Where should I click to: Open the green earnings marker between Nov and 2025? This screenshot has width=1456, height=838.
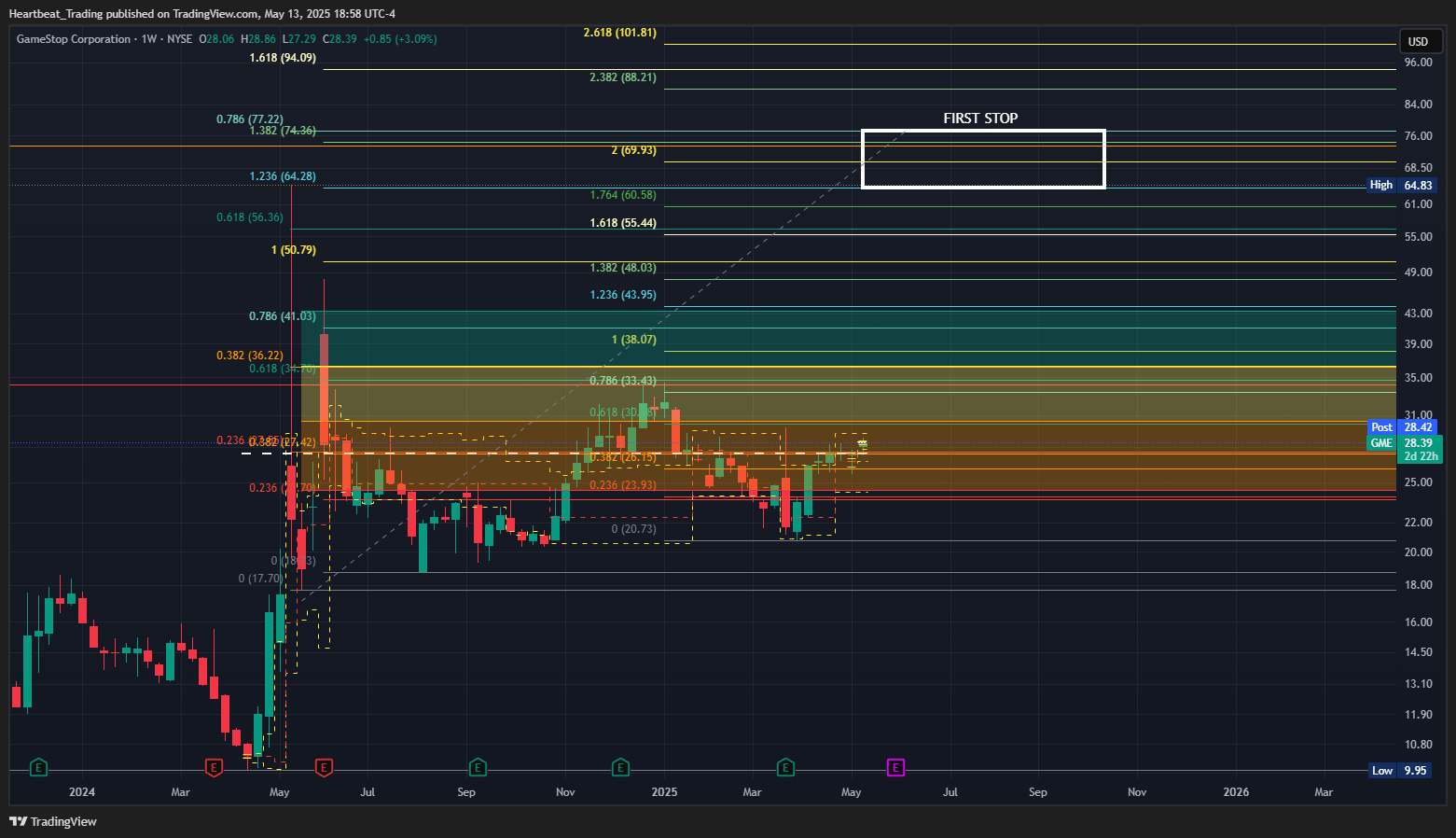click(x=620, y=768)
